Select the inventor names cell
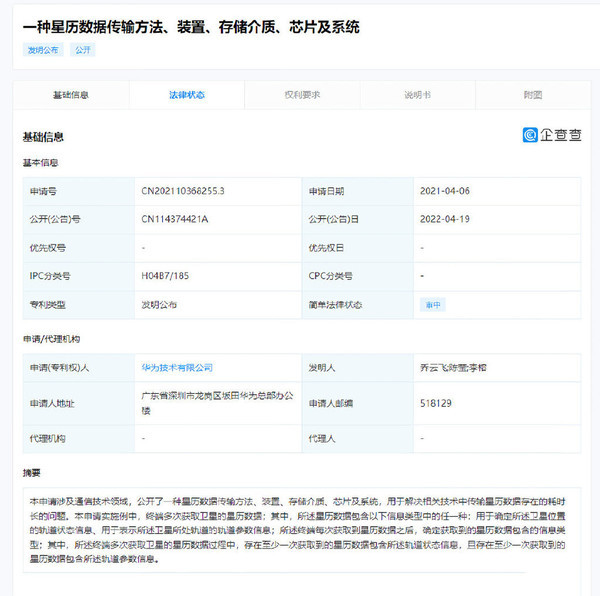600x596 pixels. [497, 368]
